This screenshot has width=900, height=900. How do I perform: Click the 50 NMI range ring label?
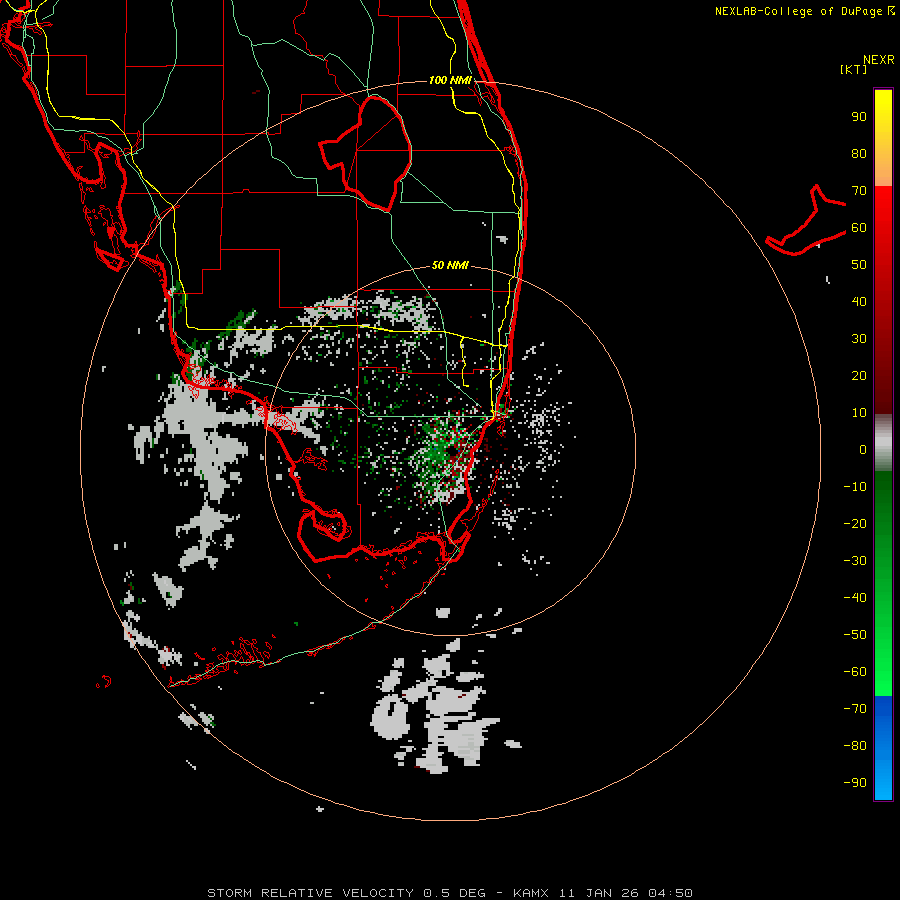pyautogui.click(x=450, y=265)
